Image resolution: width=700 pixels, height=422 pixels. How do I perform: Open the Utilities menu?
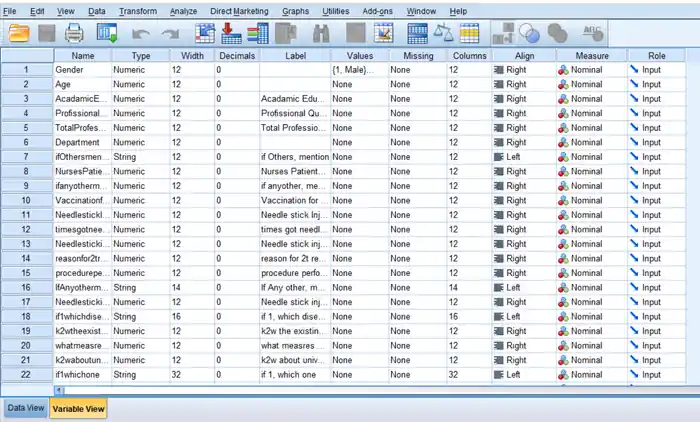click(335, 11)
